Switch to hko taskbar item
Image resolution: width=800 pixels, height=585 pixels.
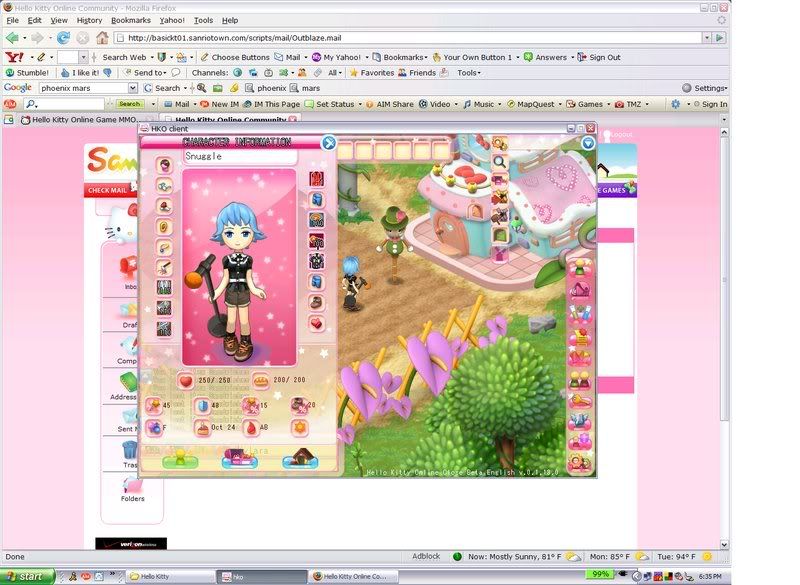261,576
